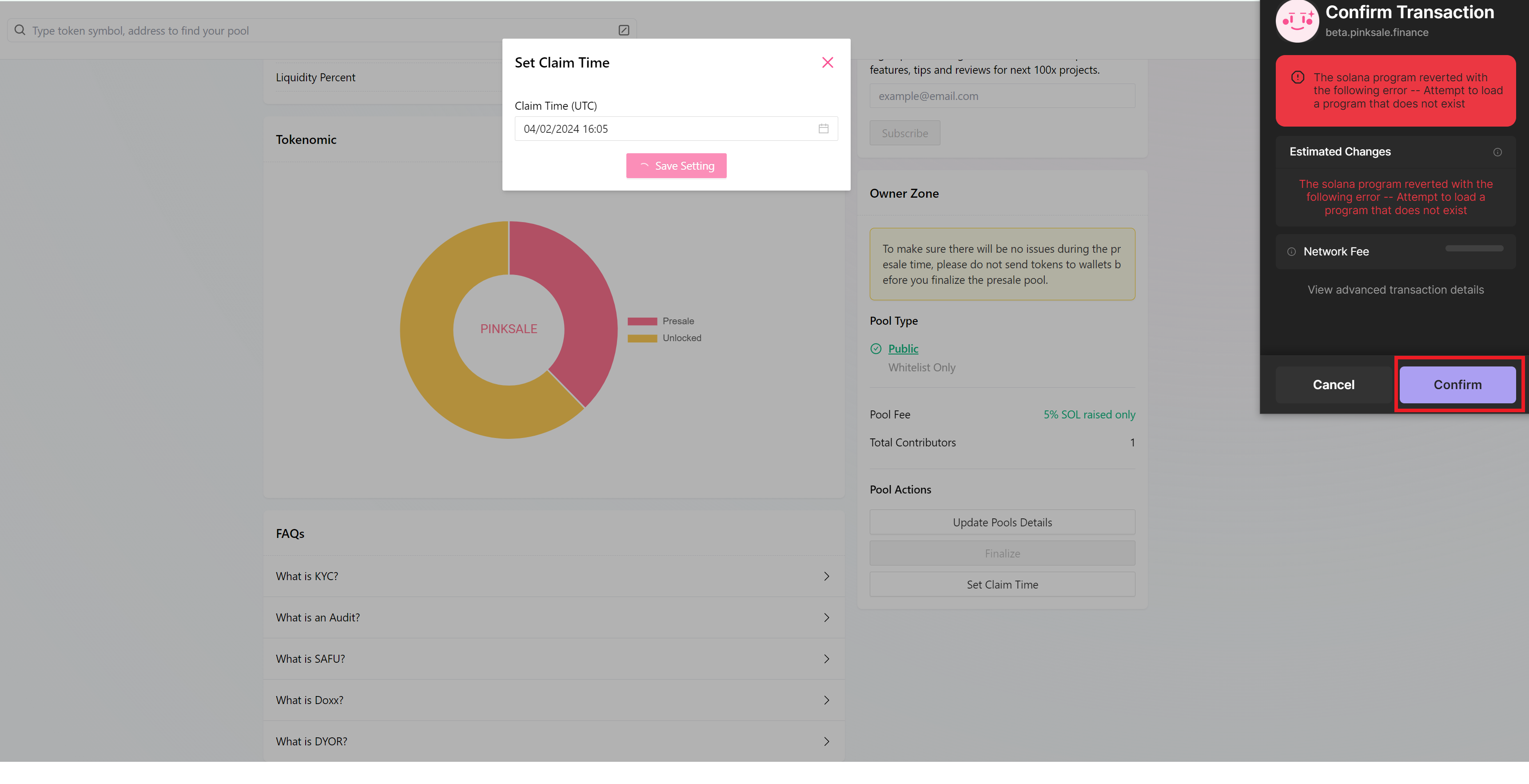Click the Liquidity Percent label

tap(315, 77)
